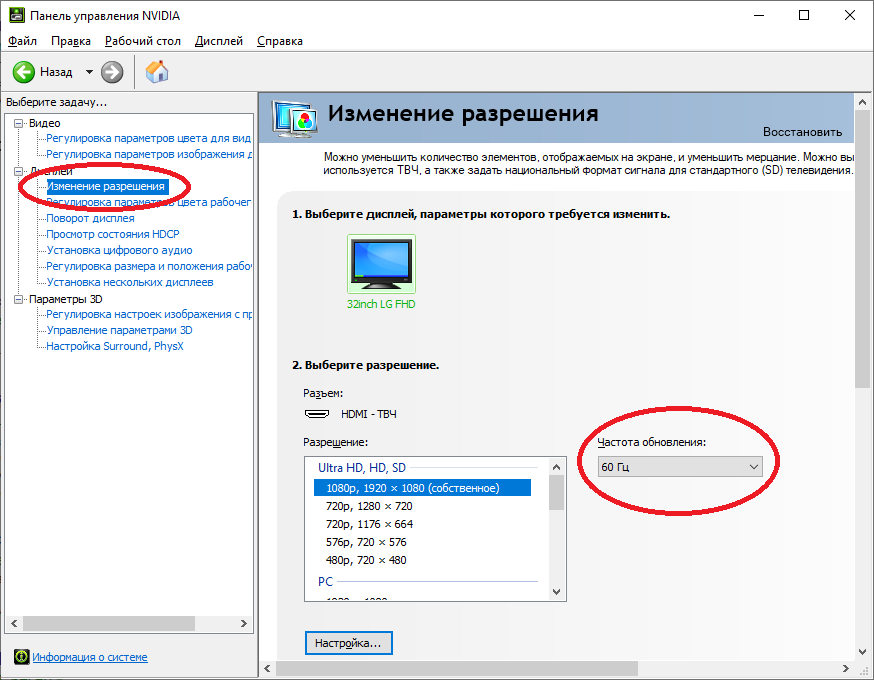Open the Рабочий стол menu
The height and width of the screenshot is (680, 874).
point(143,41)
